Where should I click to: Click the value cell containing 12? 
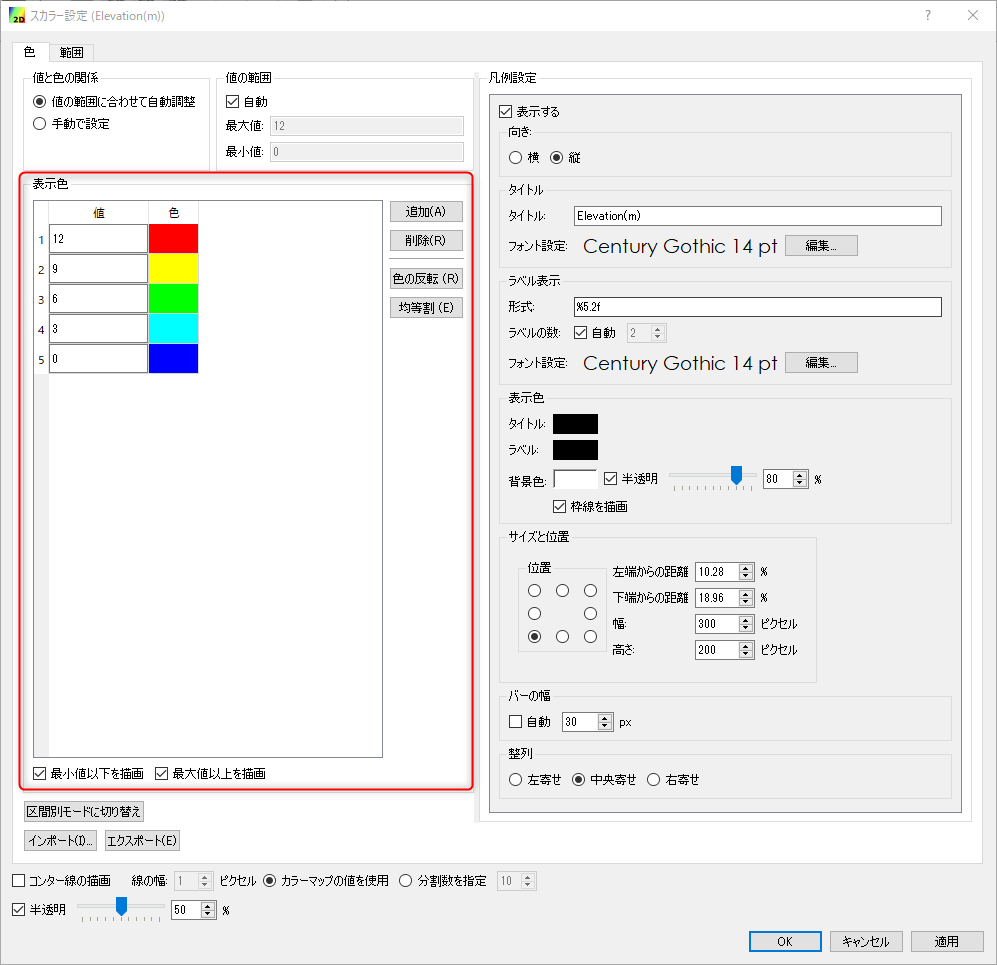(x=99, y=239)
